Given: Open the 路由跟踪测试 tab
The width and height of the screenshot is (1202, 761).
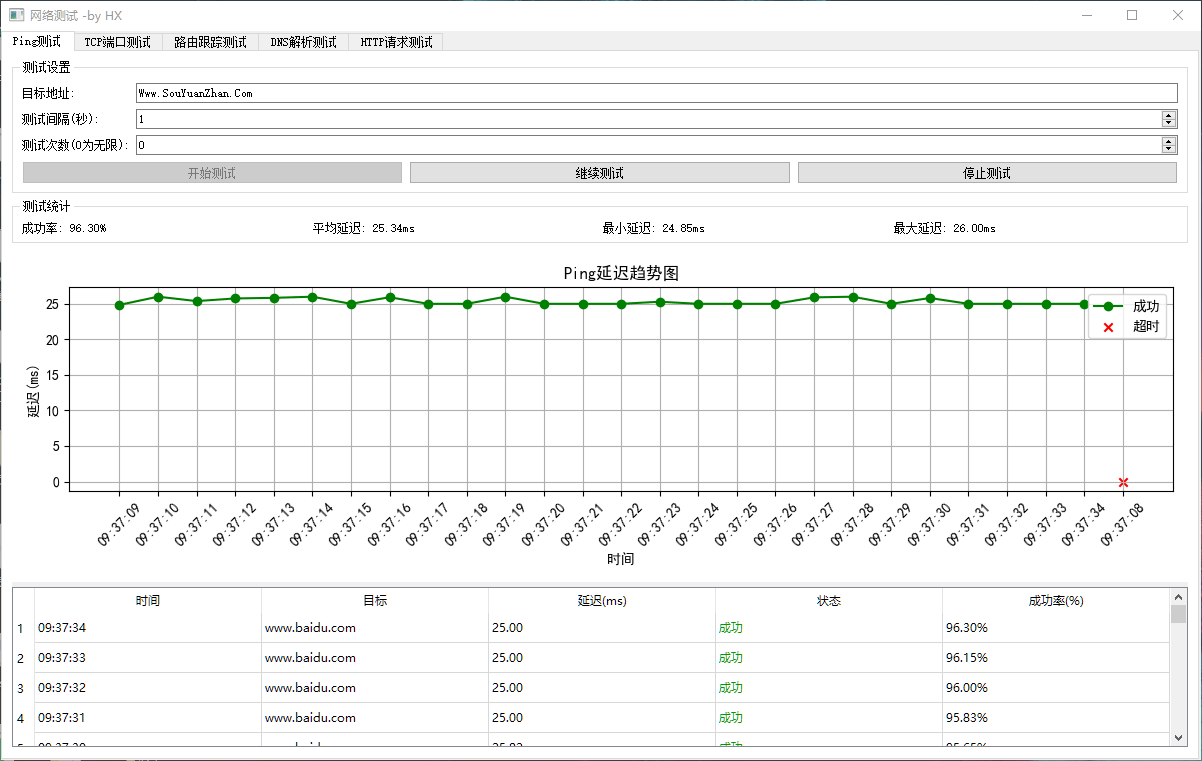Looking at the screenshot, I should 210,42.
